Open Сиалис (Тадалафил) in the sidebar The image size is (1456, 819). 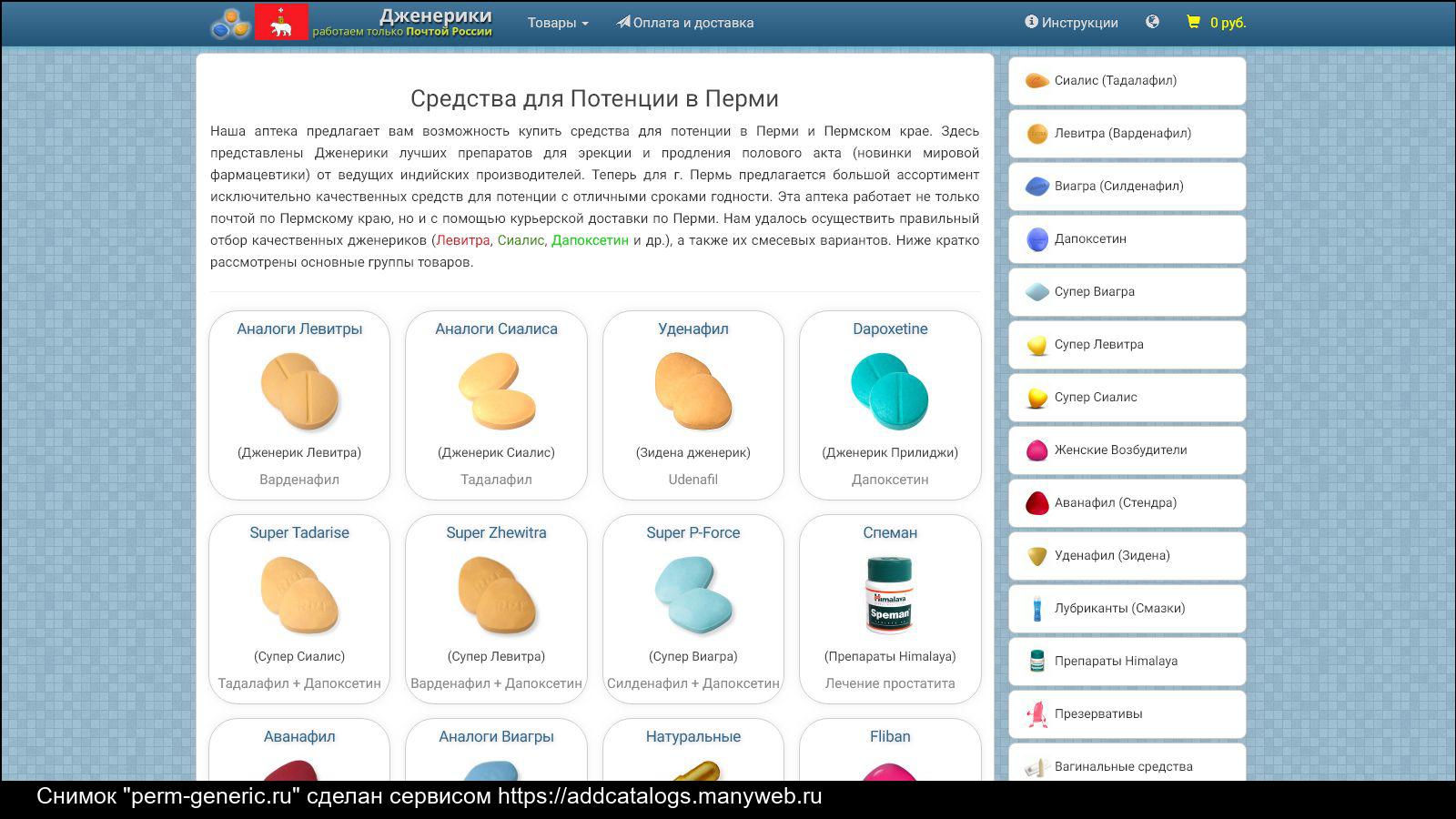tap(1127, 80)
